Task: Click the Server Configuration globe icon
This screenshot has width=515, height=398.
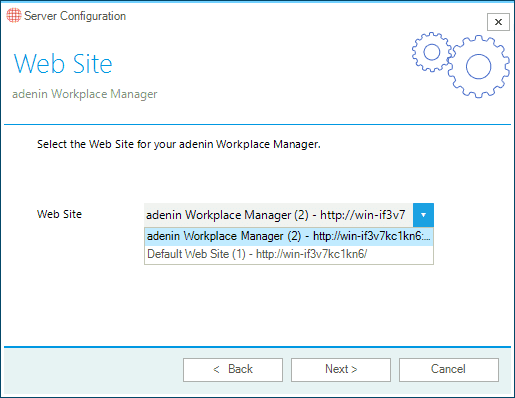Action: (x=14, y=15)
